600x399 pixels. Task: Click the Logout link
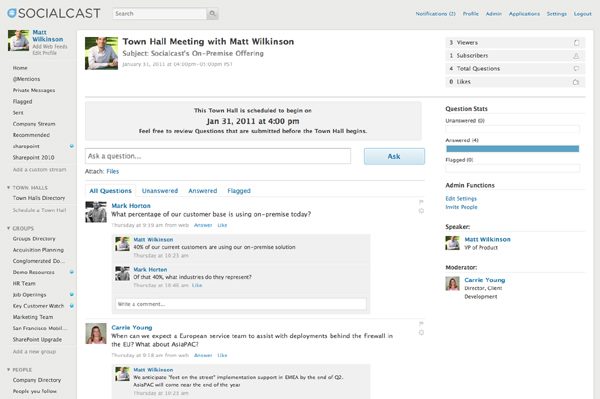582,14
